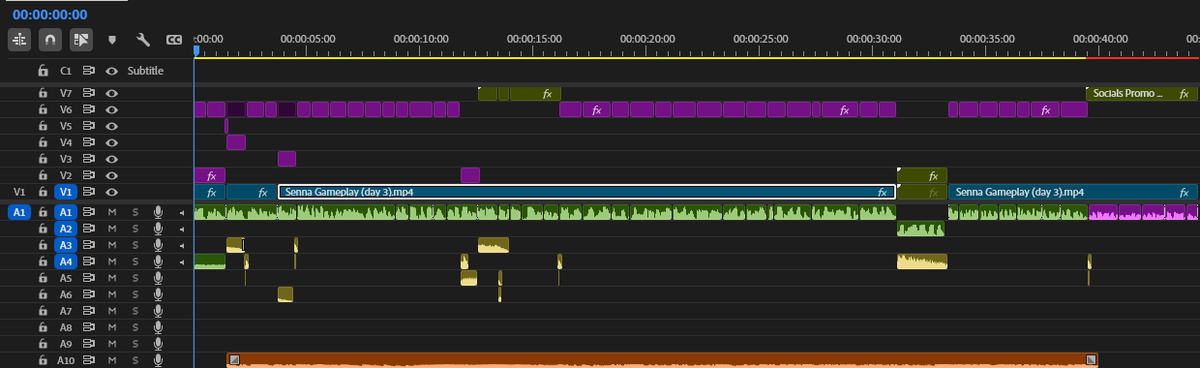Mute track A3 with M button
The image size is (1200, 368).
click(113, 245)
